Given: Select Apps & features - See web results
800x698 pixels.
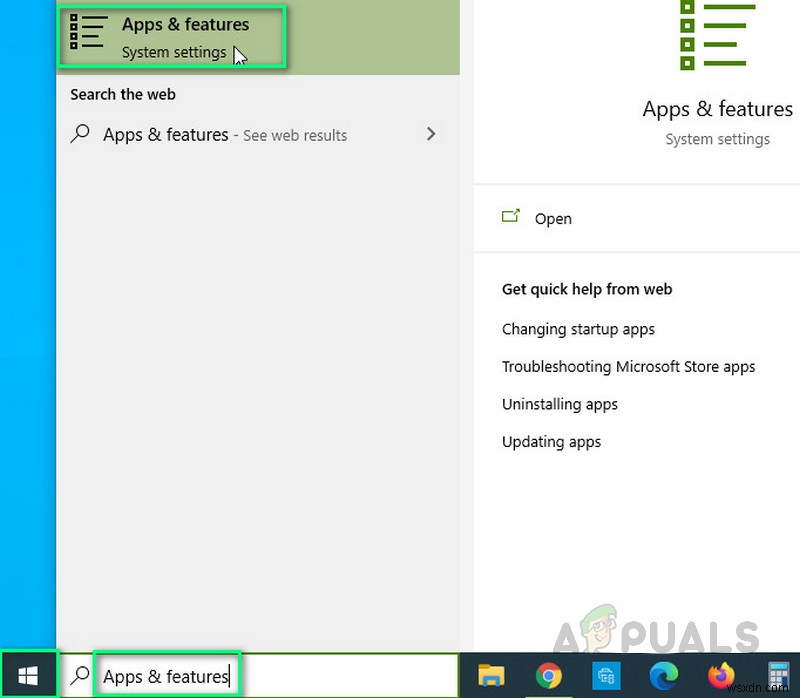Looking at the screenshot, I should pos(258,134).
